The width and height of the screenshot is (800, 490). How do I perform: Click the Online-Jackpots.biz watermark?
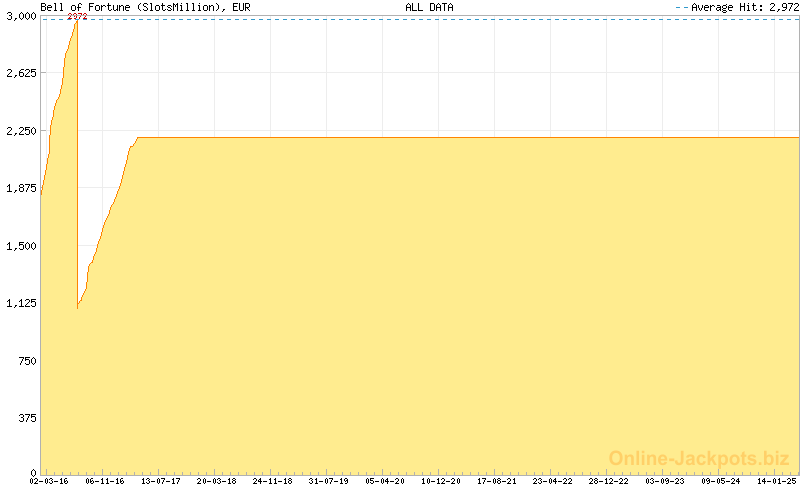click(699, 459)
